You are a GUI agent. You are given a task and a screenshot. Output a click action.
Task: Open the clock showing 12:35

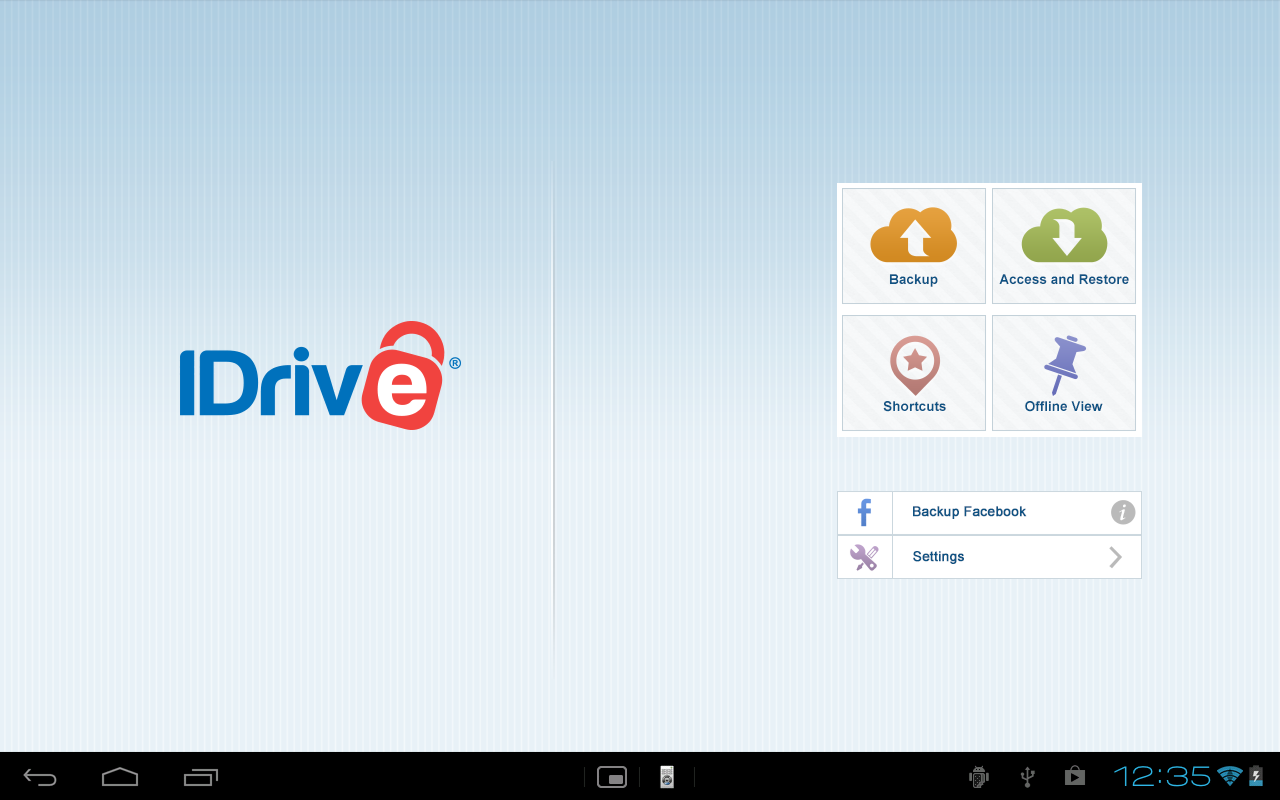[x=1162, y=777]
